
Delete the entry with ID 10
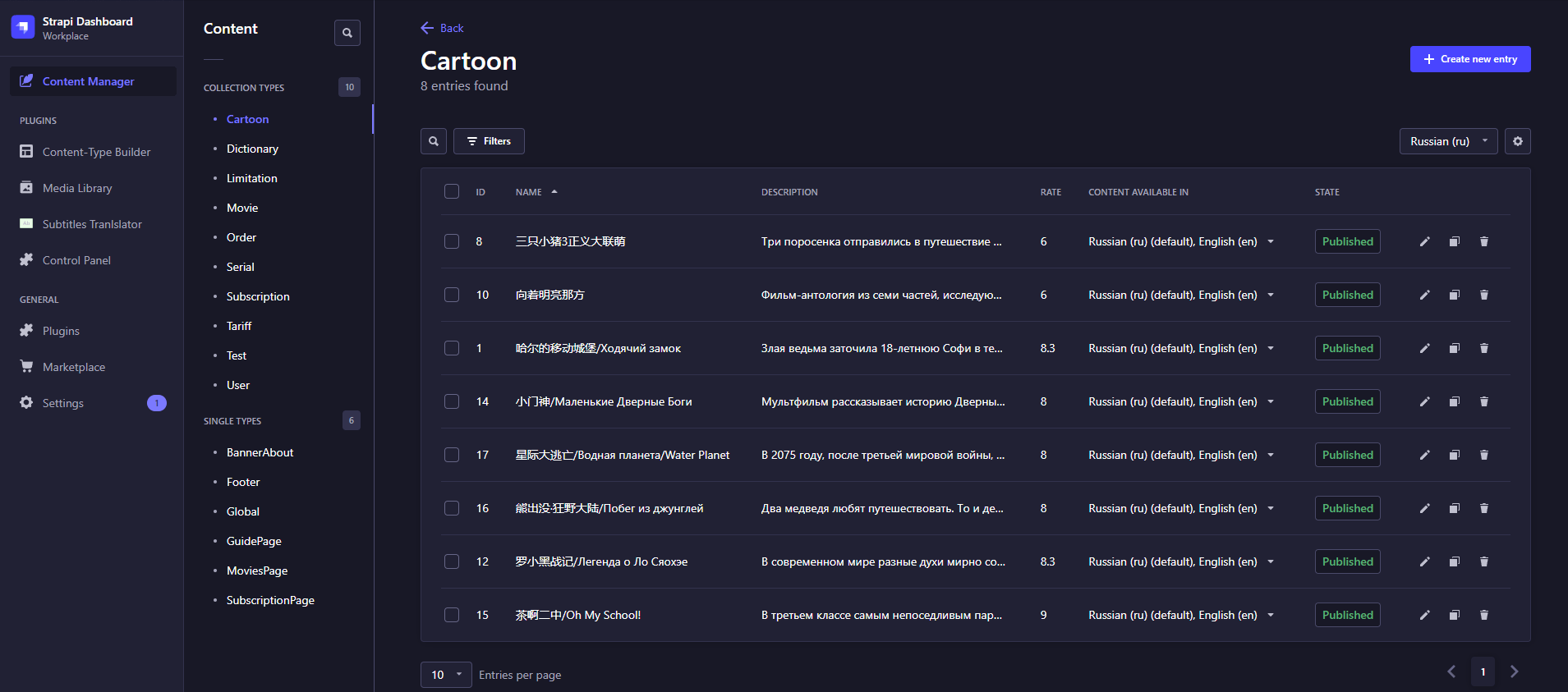[x=1484, y=295]
